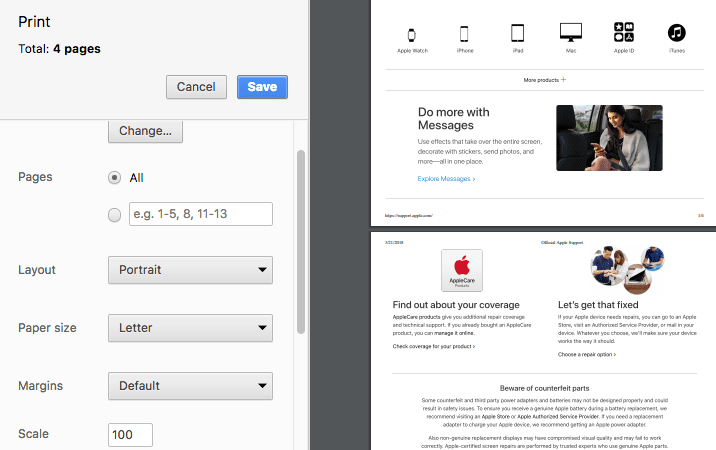Click the Find out about your coverage heading
Viewport: 716px width, 450px height.
pyautogui.click(x=456, y=305)
